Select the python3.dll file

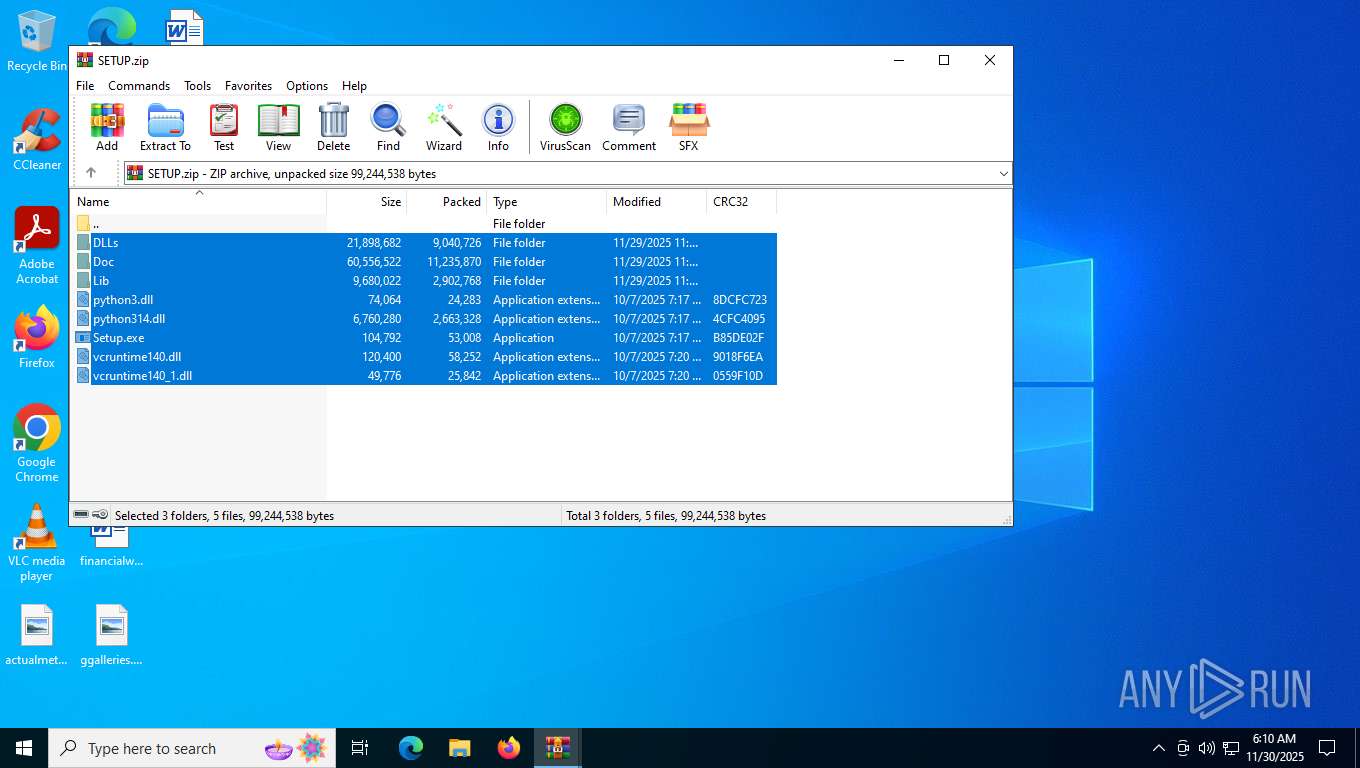[x=424, y=300]
